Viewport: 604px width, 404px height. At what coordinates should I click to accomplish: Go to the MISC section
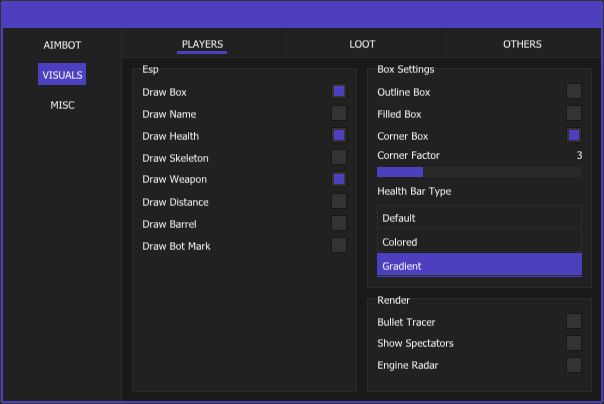point(62,105)
